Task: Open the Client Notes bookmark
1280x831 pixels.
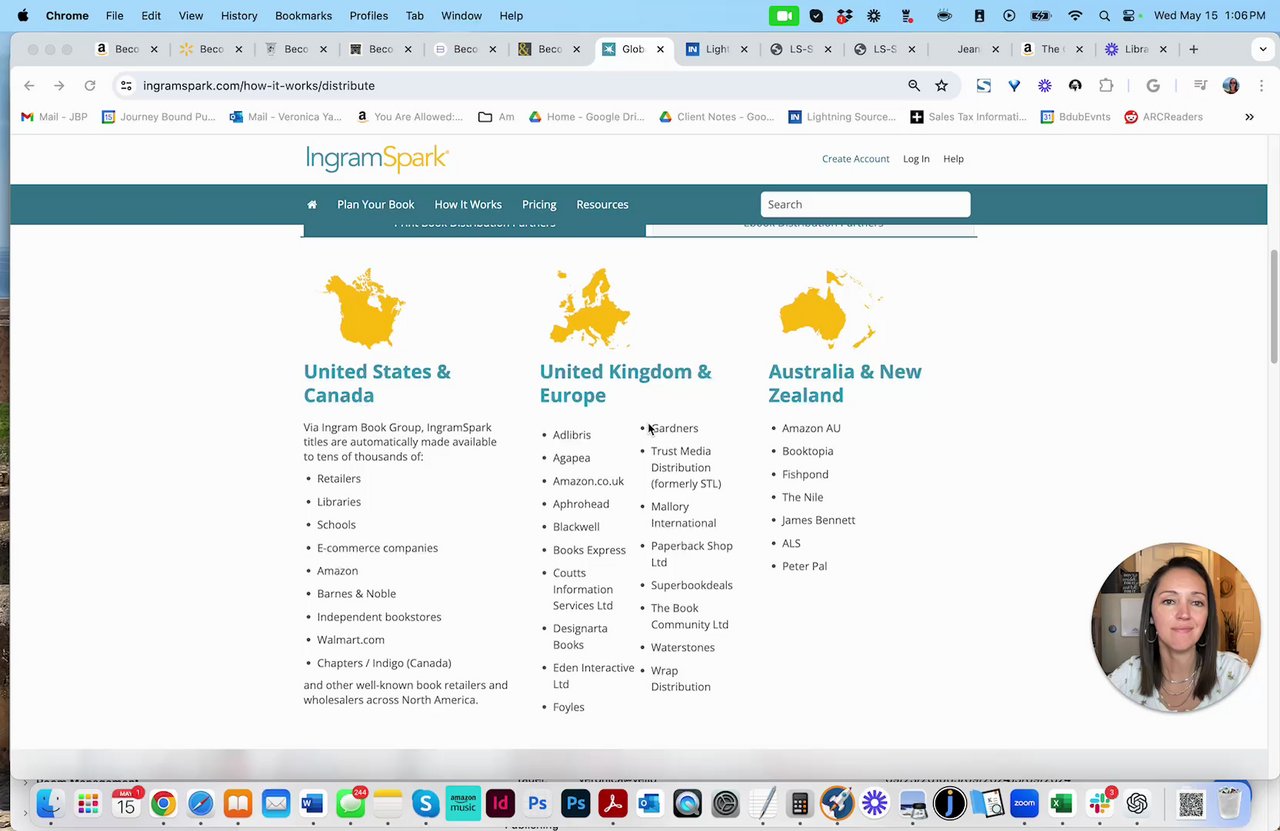Action: (716, 117)
